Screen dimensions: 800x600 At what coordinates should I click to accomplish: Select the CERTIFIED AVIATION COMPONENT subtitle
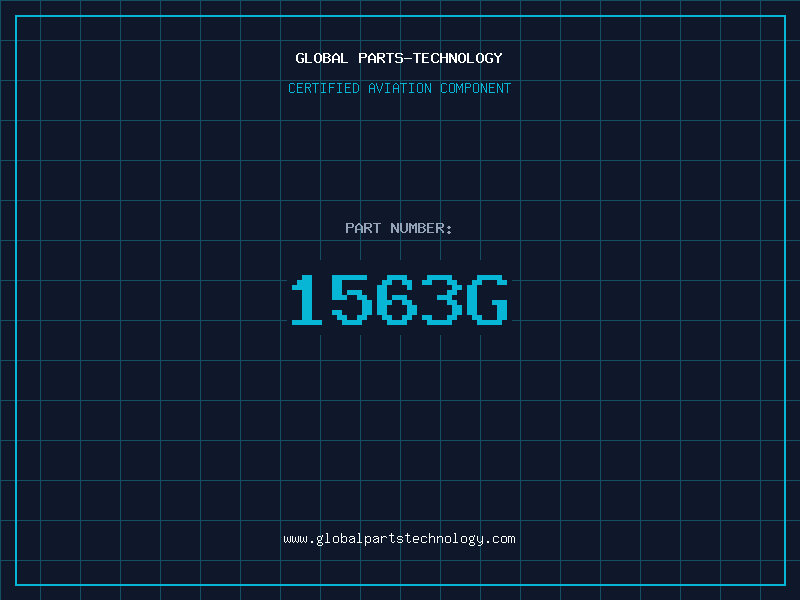(399, 88)
